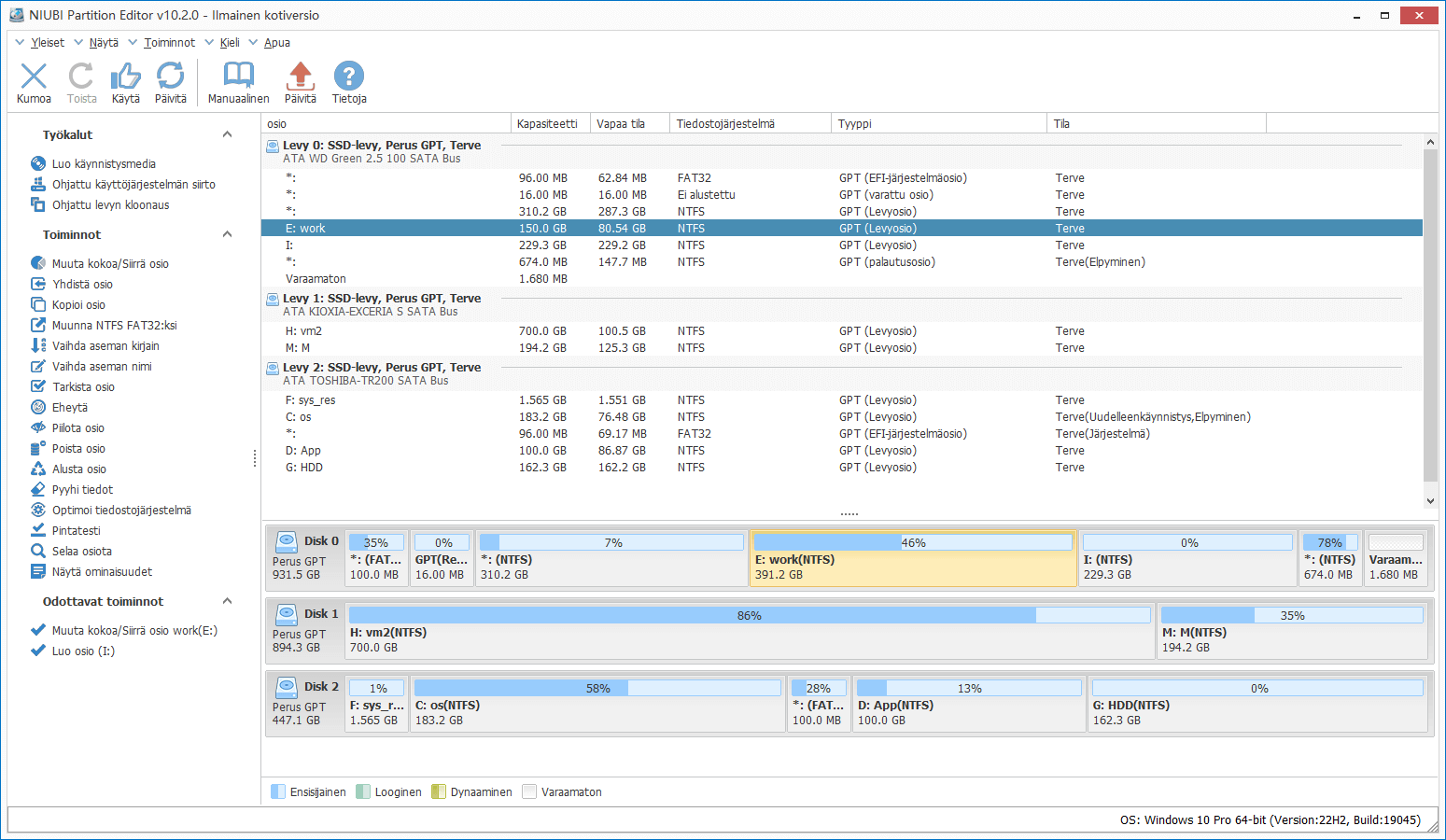Sort by Kapasiteetti column header

point(548,124)
